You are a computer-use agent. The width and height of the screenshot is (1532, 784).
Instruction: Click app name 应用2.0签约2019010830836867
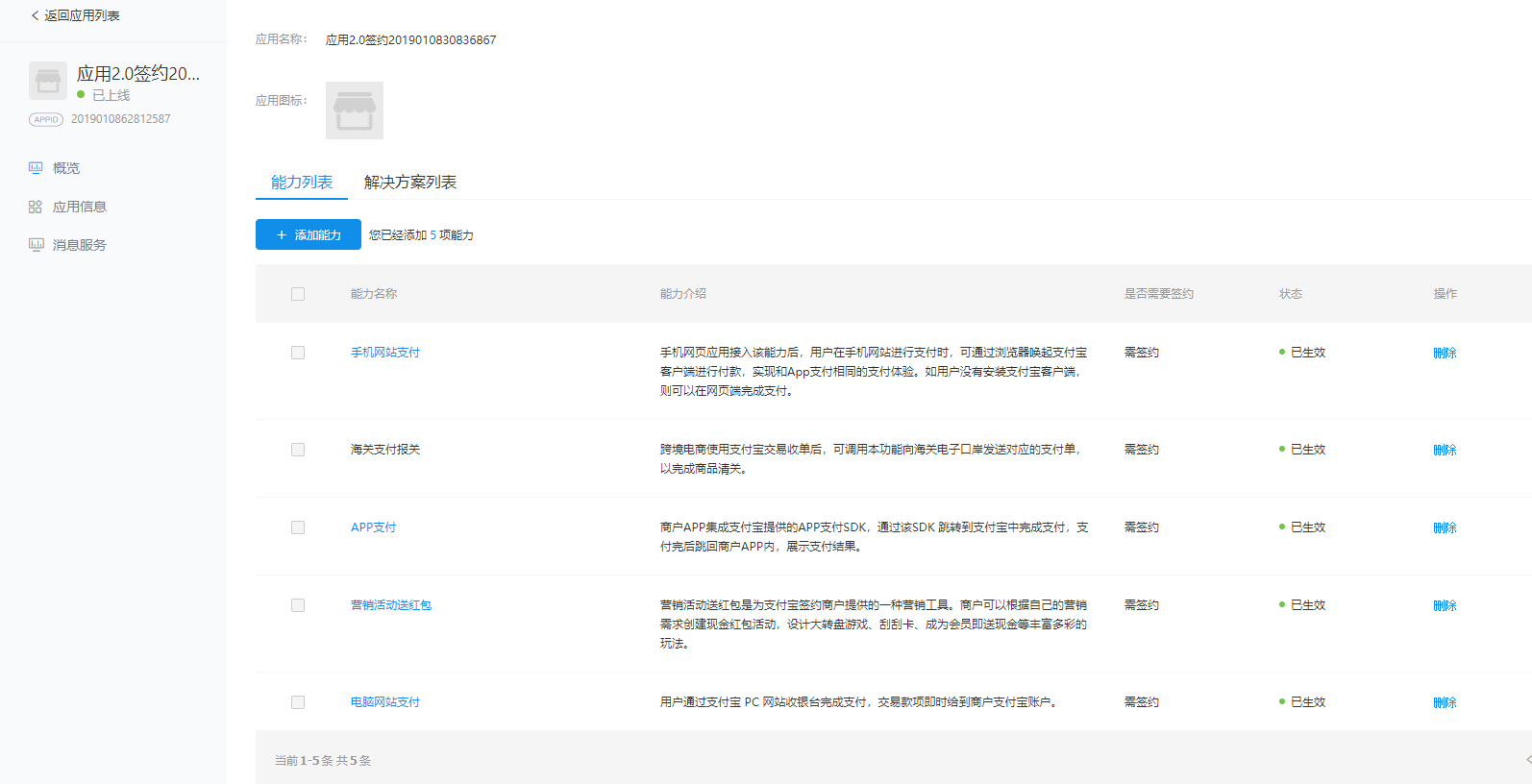click(x=411, y=40)
